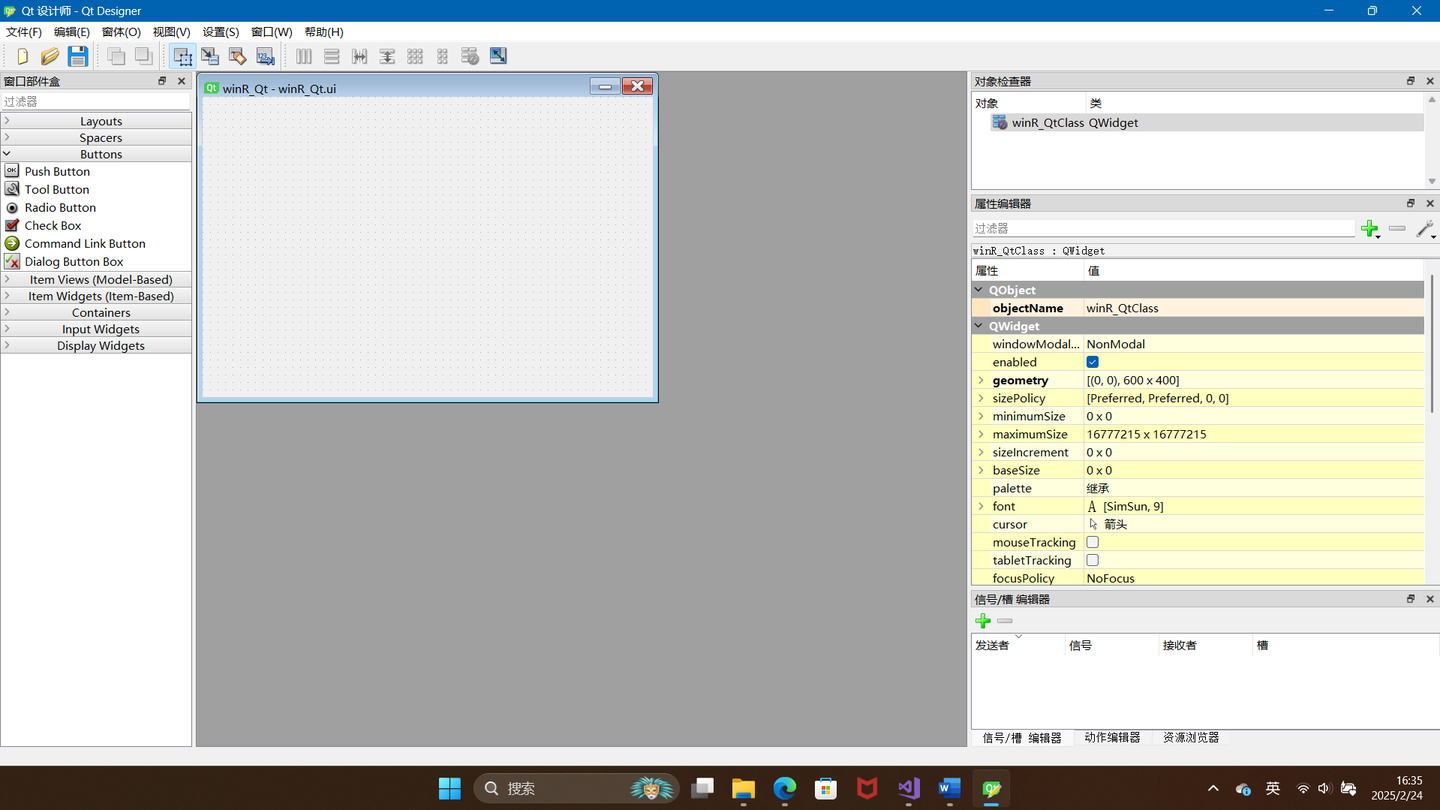Uncheck the enabled property checkbox
The width and height of the screenshot is (1440, 810).
1092,361
